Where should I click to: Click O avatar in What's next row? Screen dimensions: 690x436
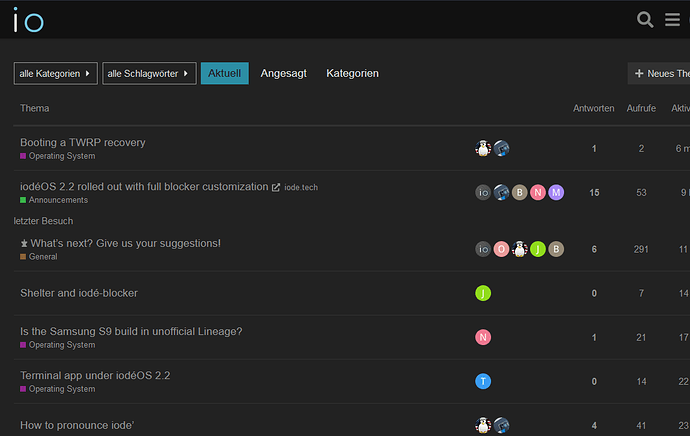501,249
